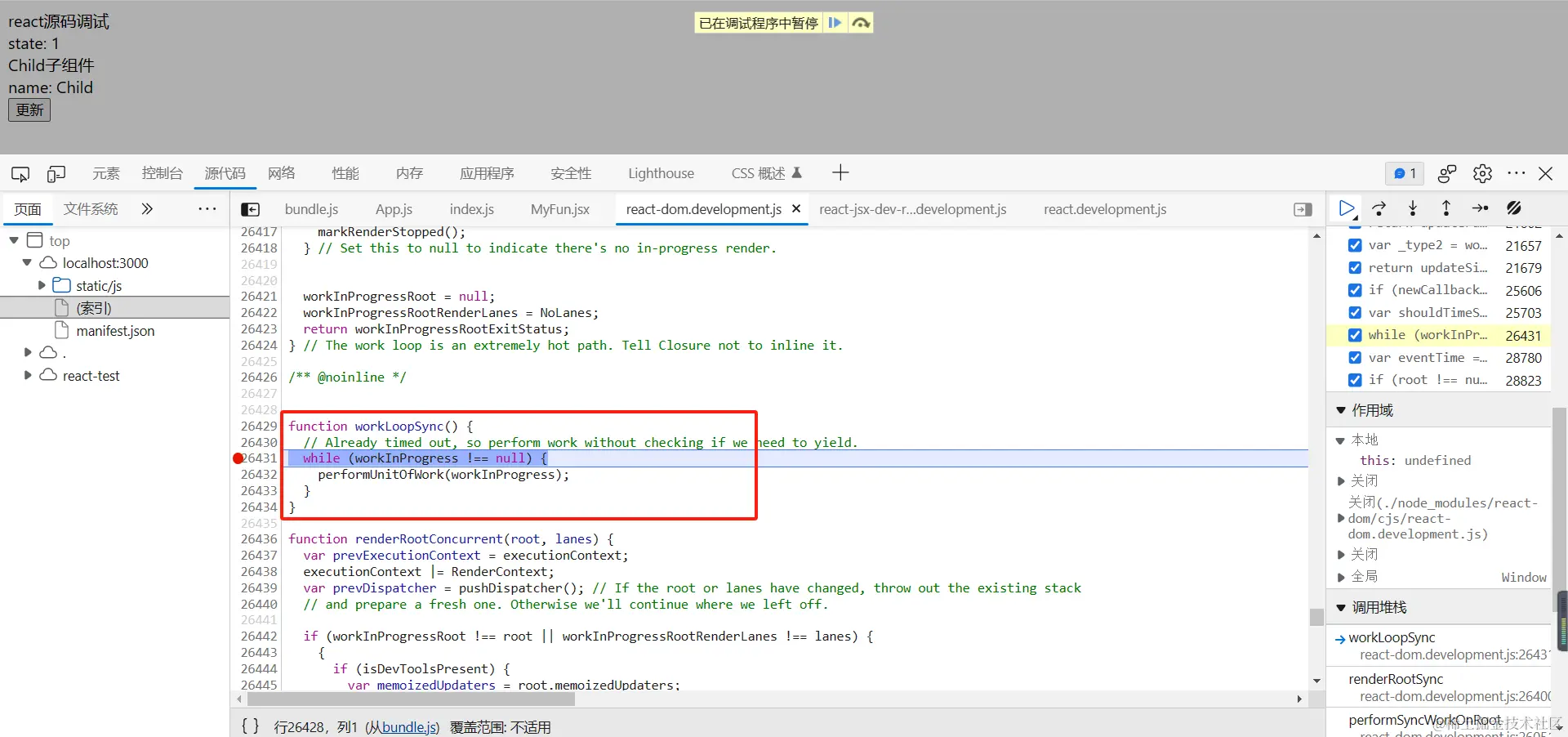Click line number 26432 gutter
Screen dimensions: 1568x737
tap(259, 475)
